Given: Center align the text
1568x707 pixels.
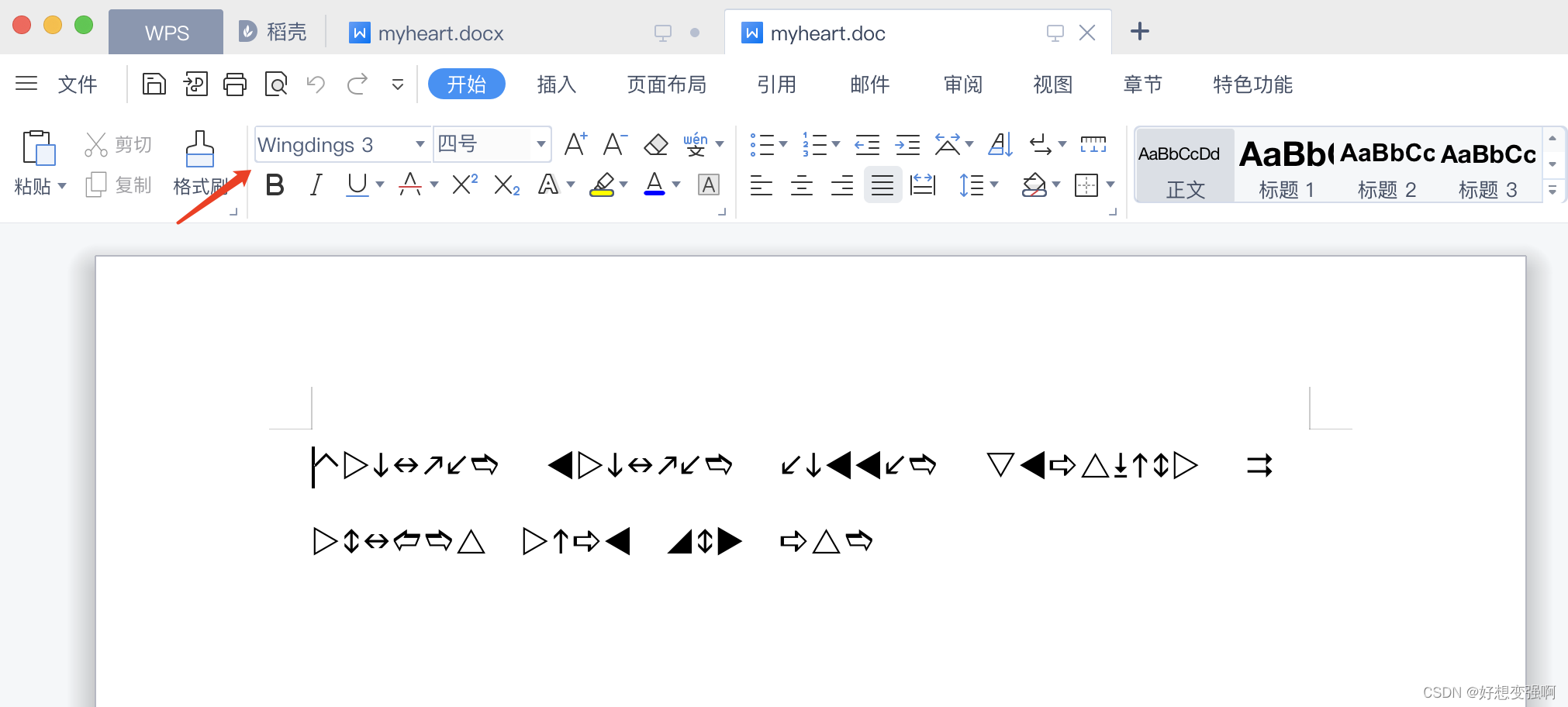Looking at the screenshot, I should [x=802, y=185].
